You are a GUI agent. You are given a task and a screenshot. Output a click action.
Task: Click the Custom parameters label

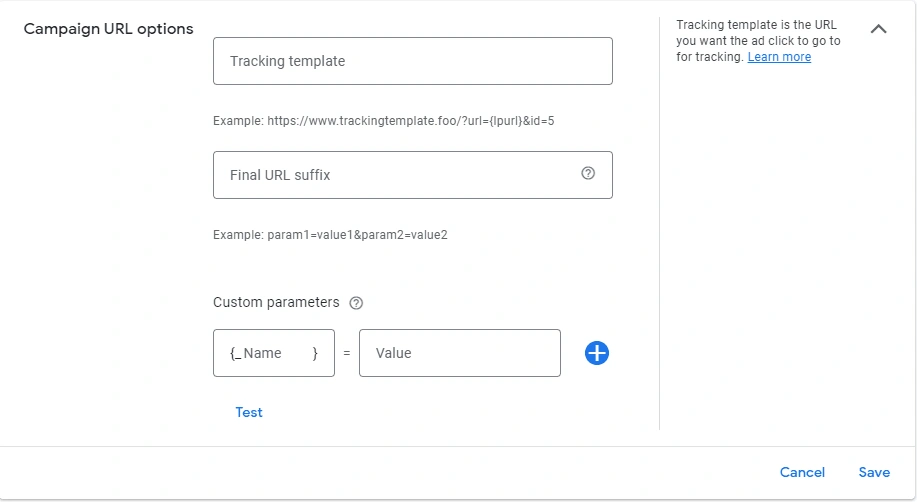coord(276,302)
